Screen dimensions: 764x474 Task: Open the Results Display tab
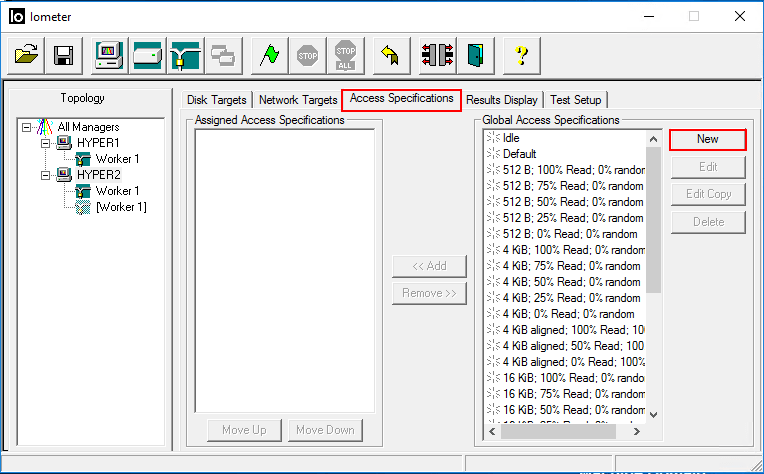tap(502, 100)
